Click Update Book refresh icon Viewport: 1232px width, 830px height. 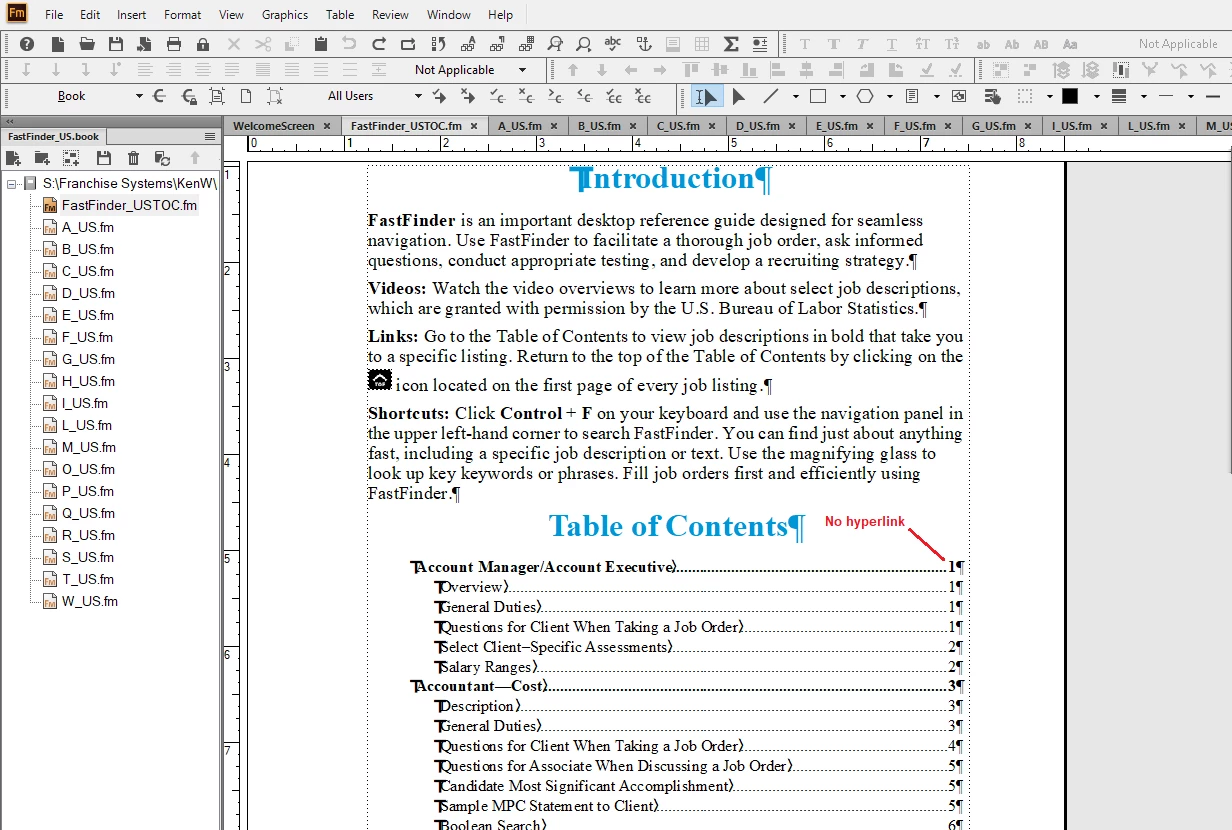[162, 158]
